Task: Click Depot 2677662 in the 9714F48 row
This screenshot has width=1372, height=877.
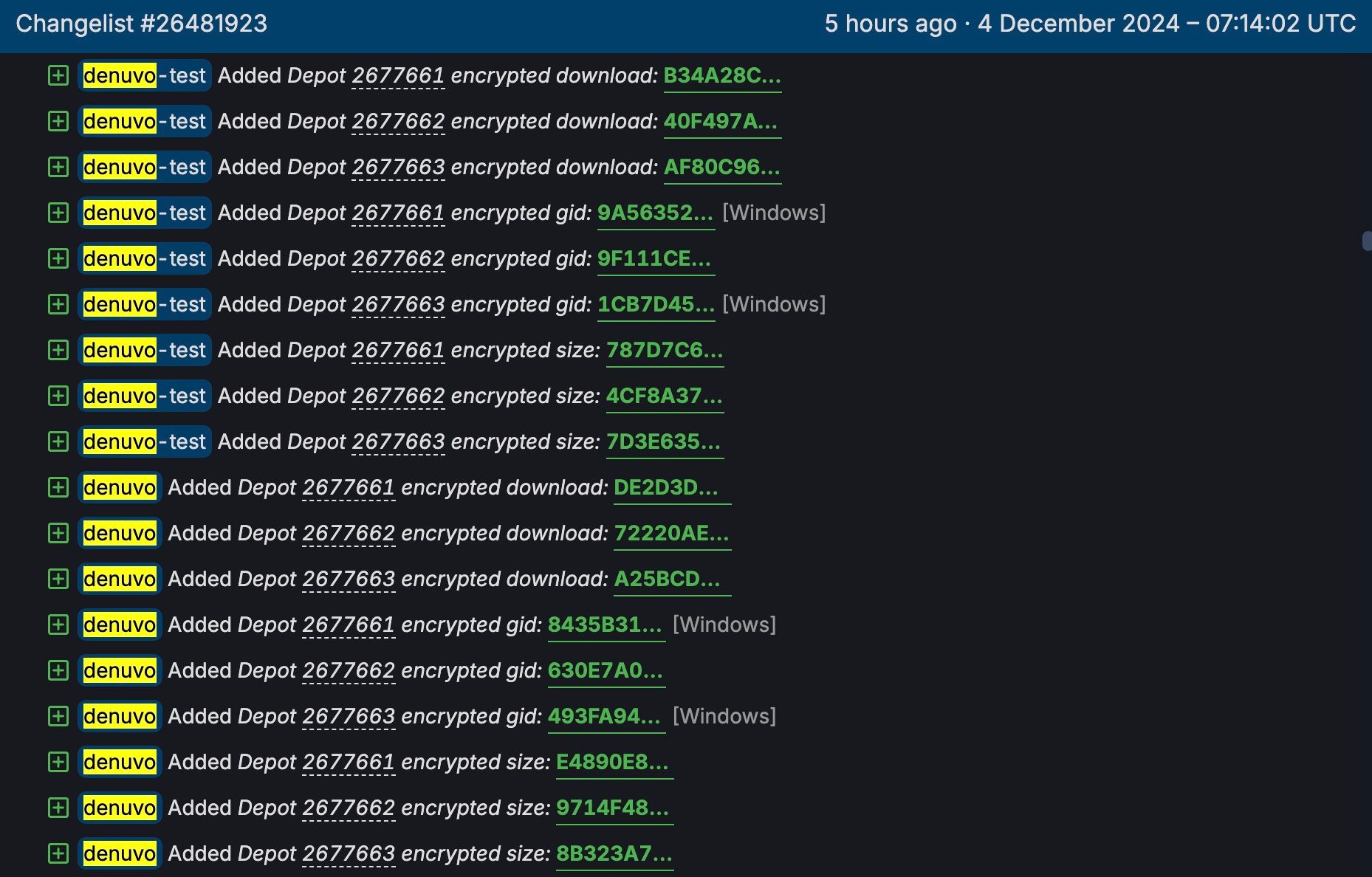Action: [x=349, y=808]
